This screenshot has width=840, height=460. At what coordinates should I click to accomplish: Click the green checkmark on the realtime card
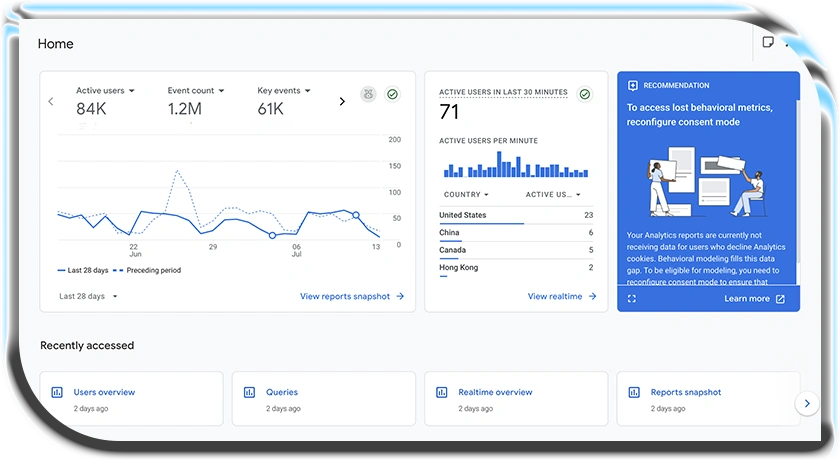coord(585,94)
